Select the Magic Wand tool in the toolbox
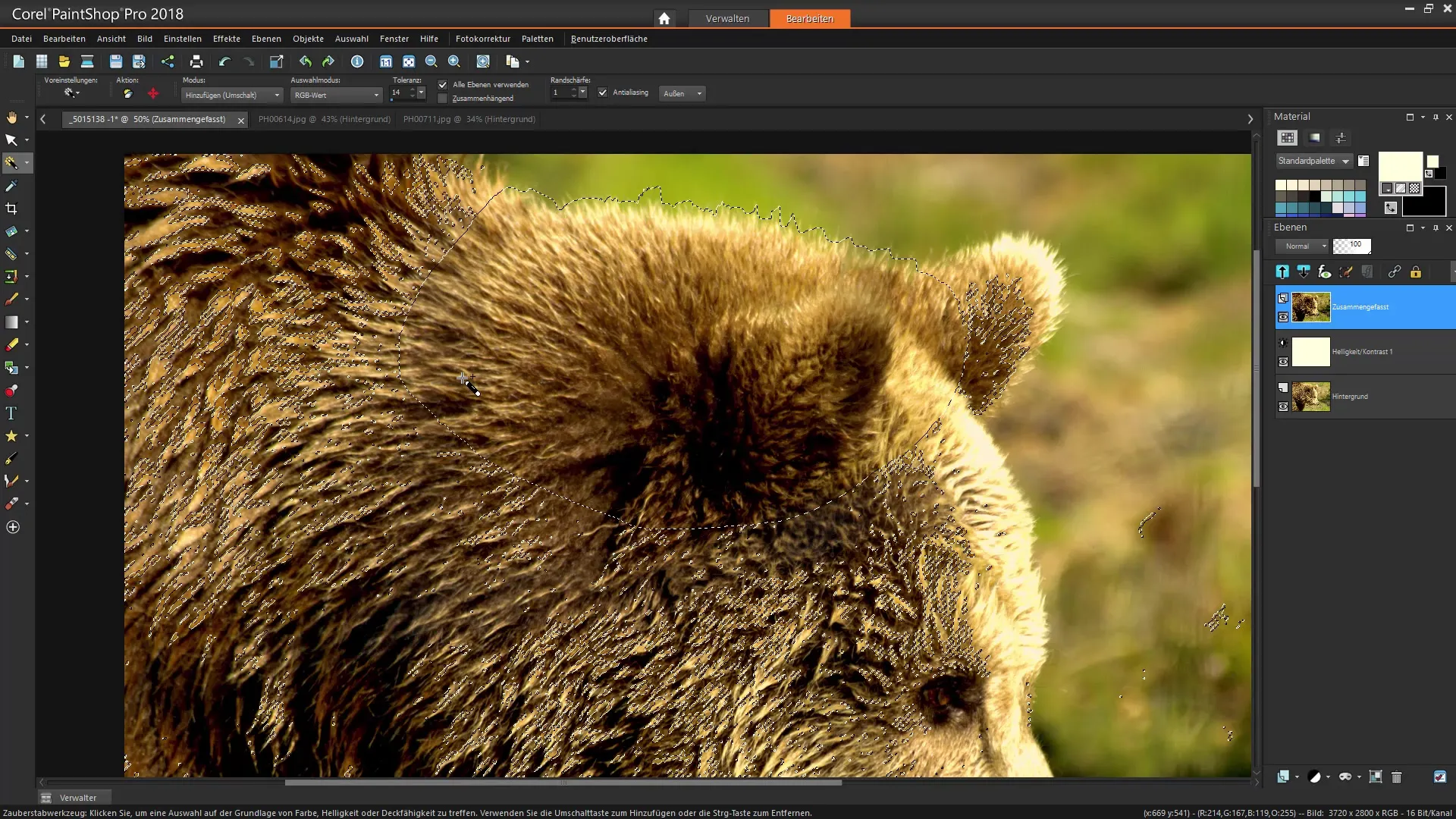The height and width of the screenshot is (819, 1456). (x=11, y=163)
